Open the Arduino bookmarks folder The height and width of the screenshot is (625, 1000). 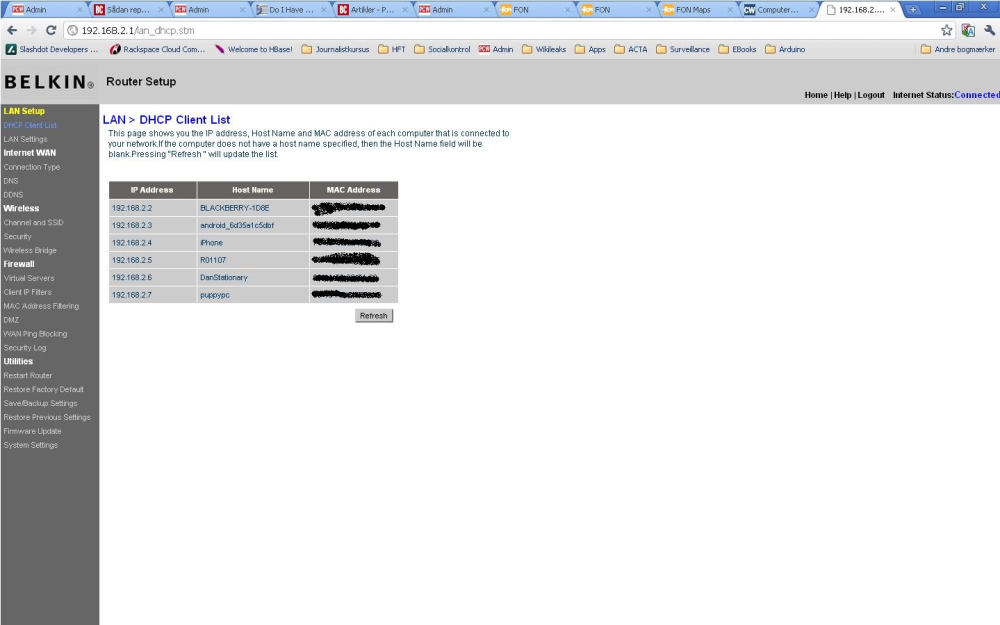click(785, 49)
